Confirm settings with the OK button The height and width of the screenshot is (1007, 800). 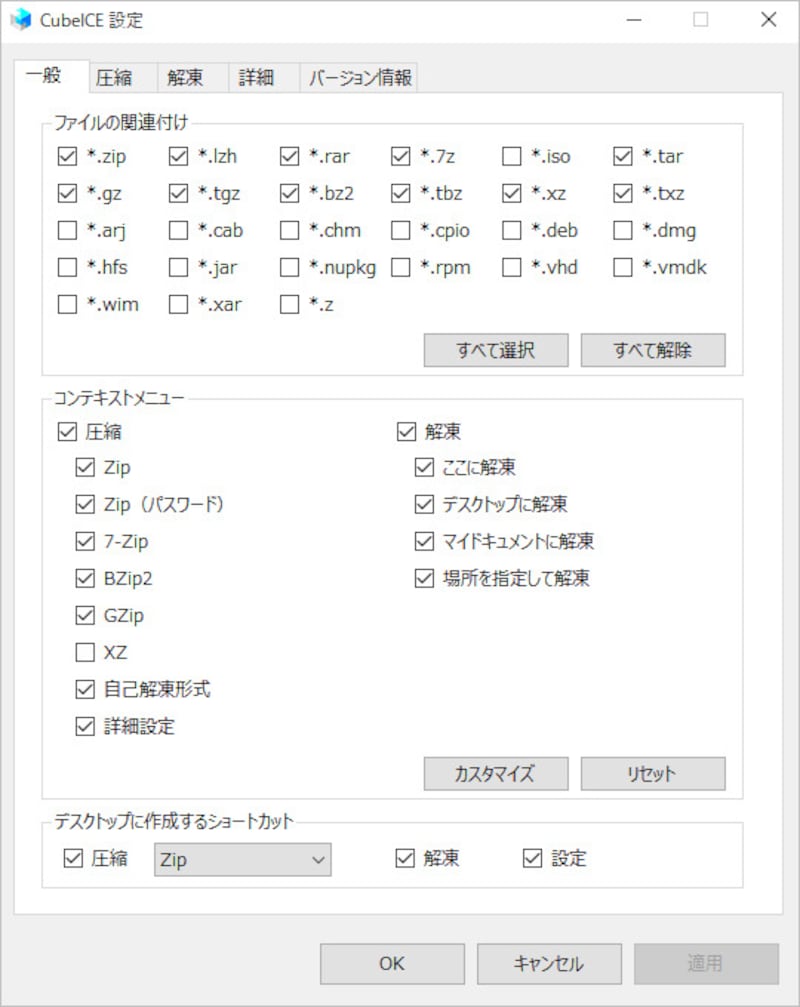tap(392, 963)
